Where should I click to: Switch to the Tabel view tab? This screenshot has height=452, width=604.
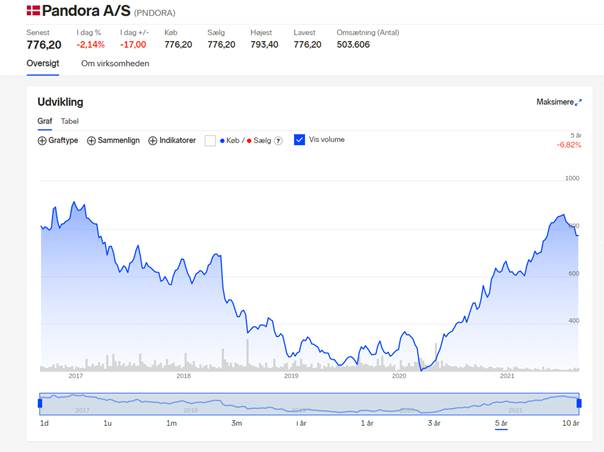(70, 121)
